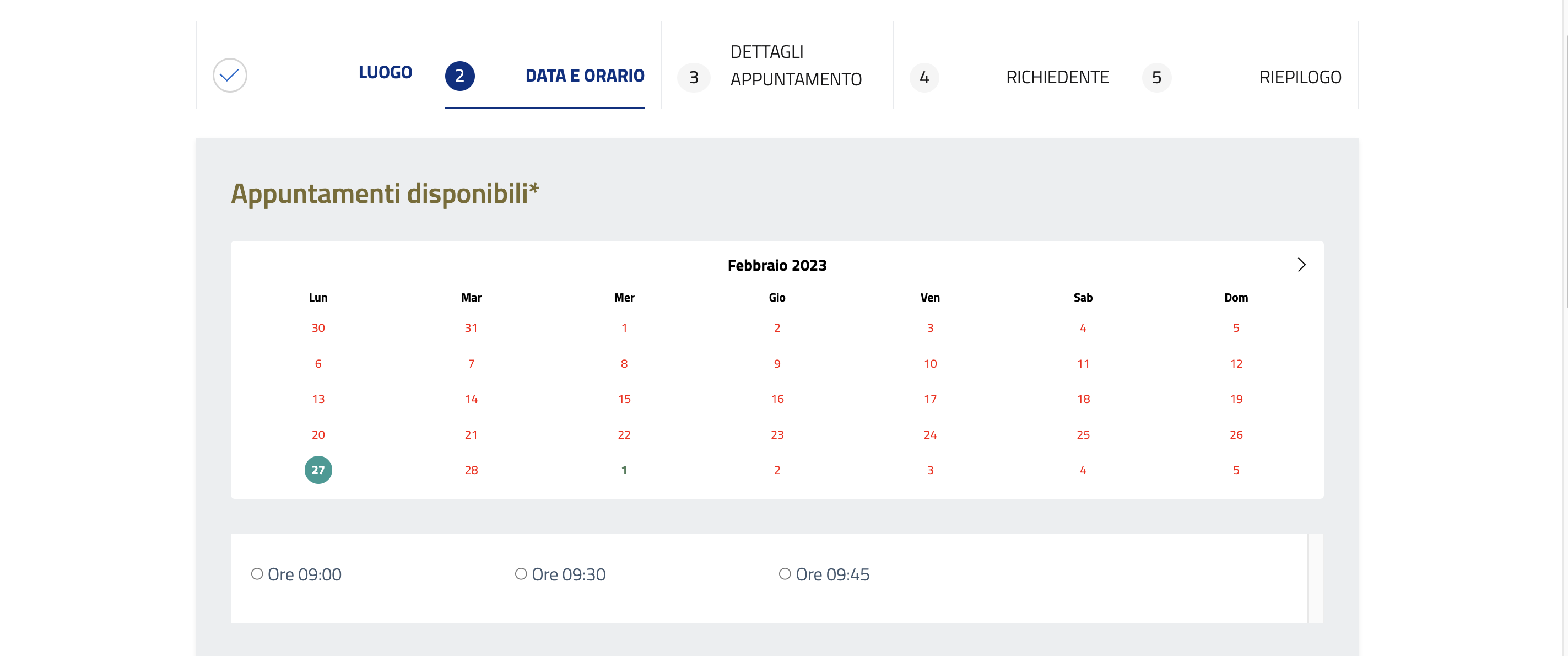Open the LUOGO step tab
The height and width of the screenshot is (656, 1568).
point(385,72)
